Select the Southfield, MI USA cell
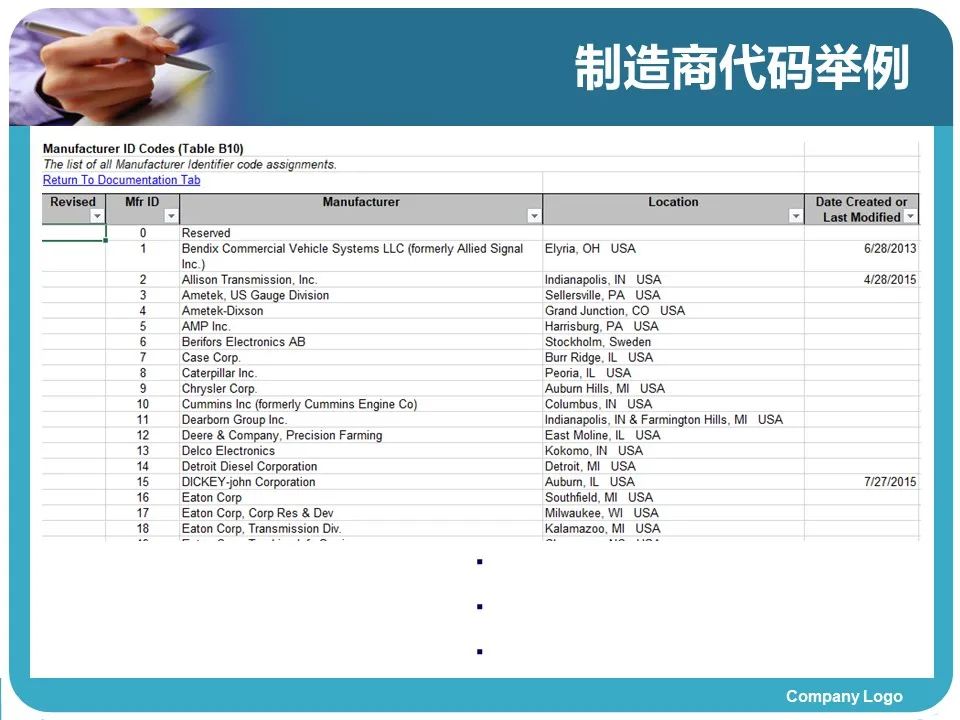The image size is (960, 720). (673, 498)
